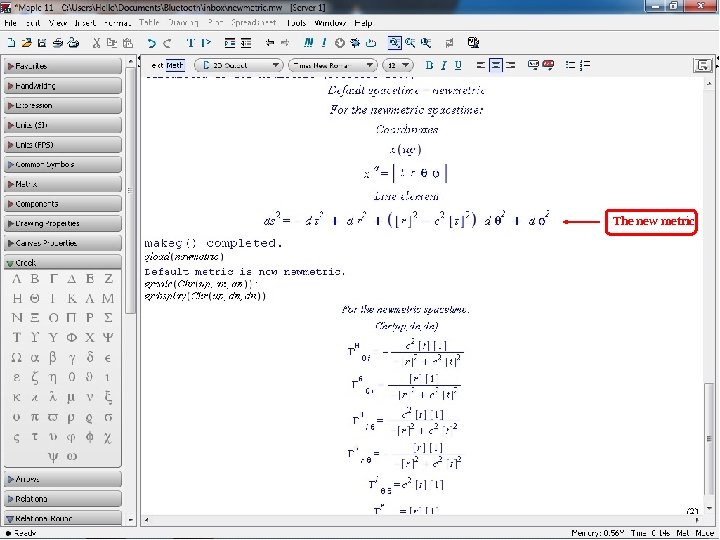Set zoom factor to 200 percent
Viewport: 720px width, 540px height.
426,43
